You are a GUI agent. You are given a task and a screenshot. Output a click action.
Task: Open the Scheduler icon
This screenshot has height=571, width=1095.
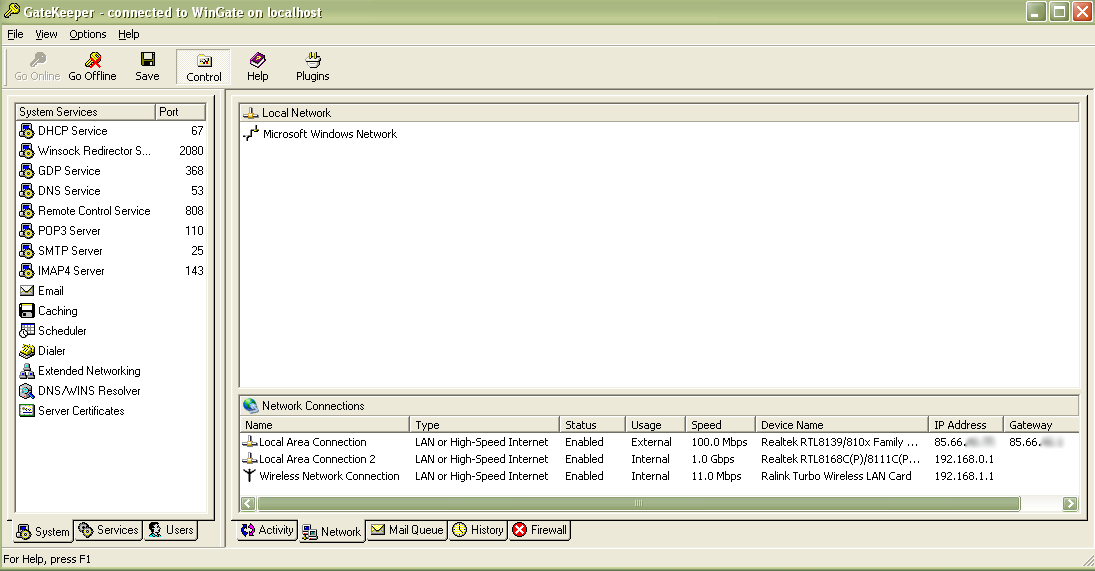[x=27, y=331]
